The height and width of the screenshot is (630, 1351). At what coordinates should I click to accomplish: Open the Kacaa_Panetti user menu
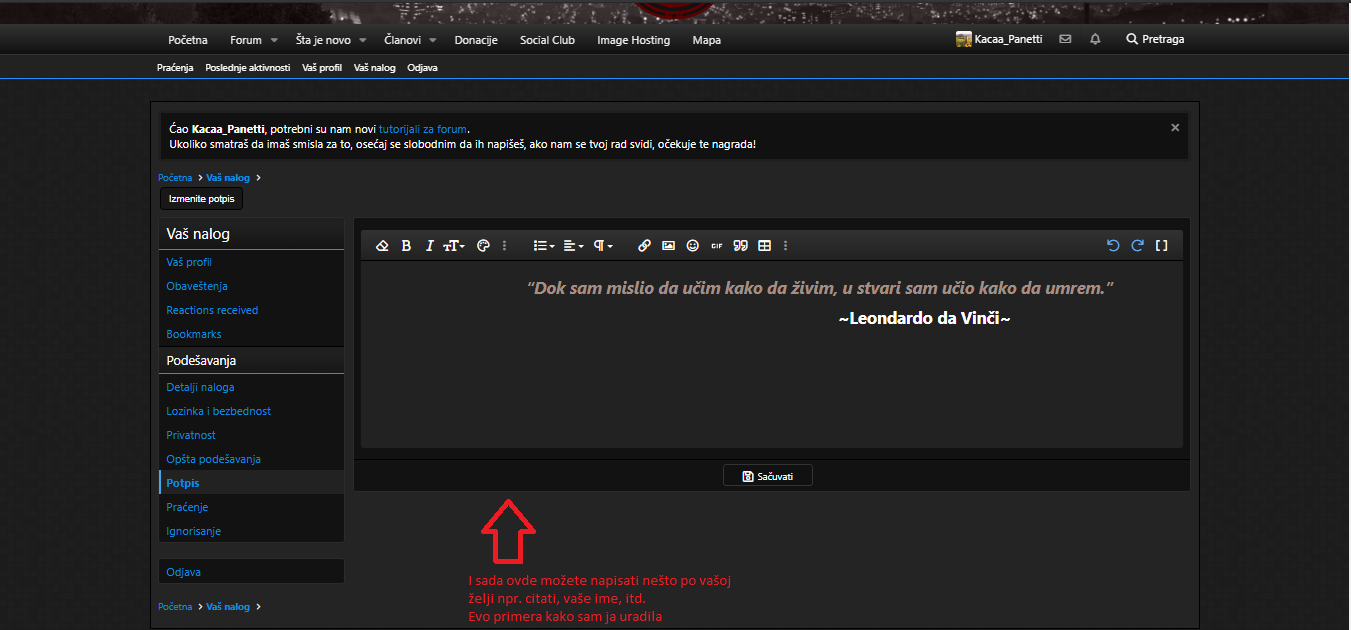999,39
